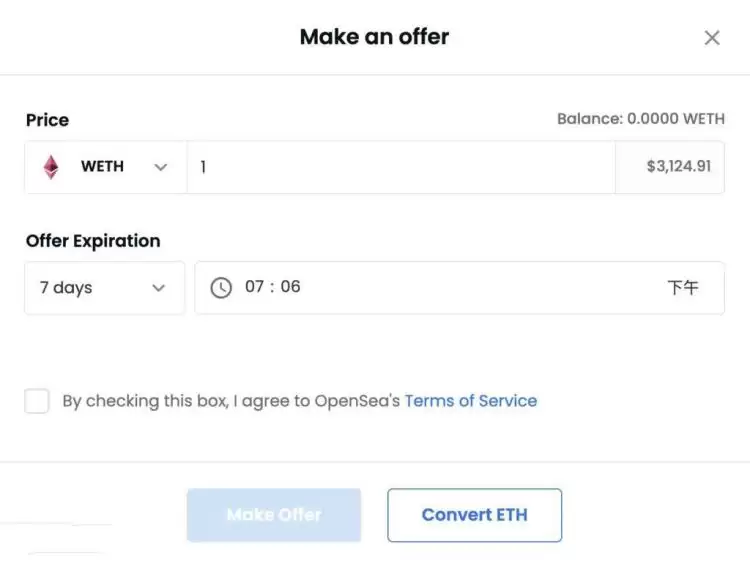Expand the WETH currency dropdown arrow
The height and width of the screenshot is (566, 750).
pos(160,167)
